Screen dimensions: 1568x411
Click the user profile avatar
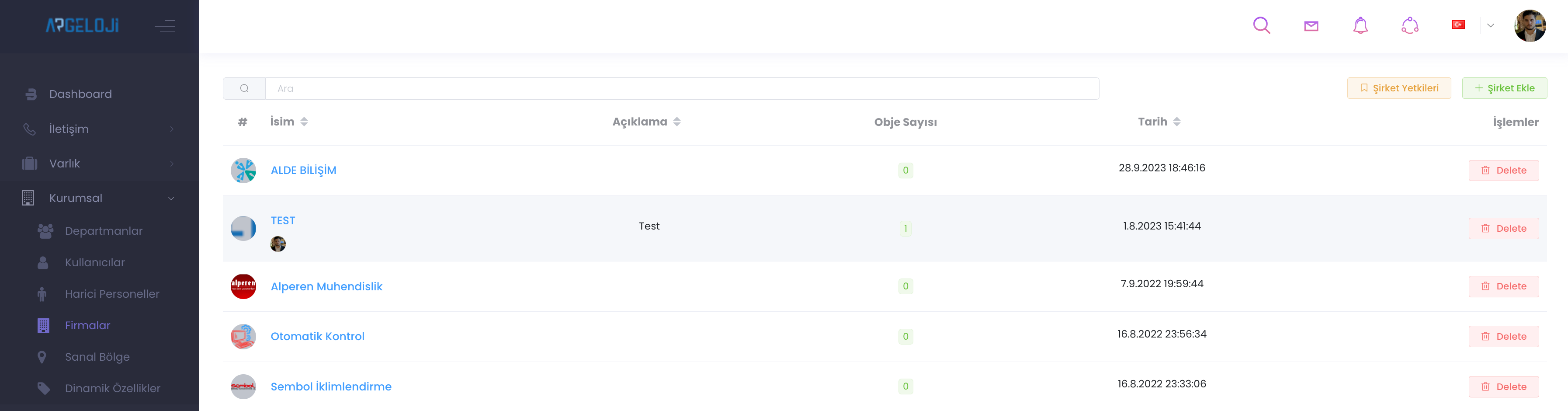coord(1530,25)
